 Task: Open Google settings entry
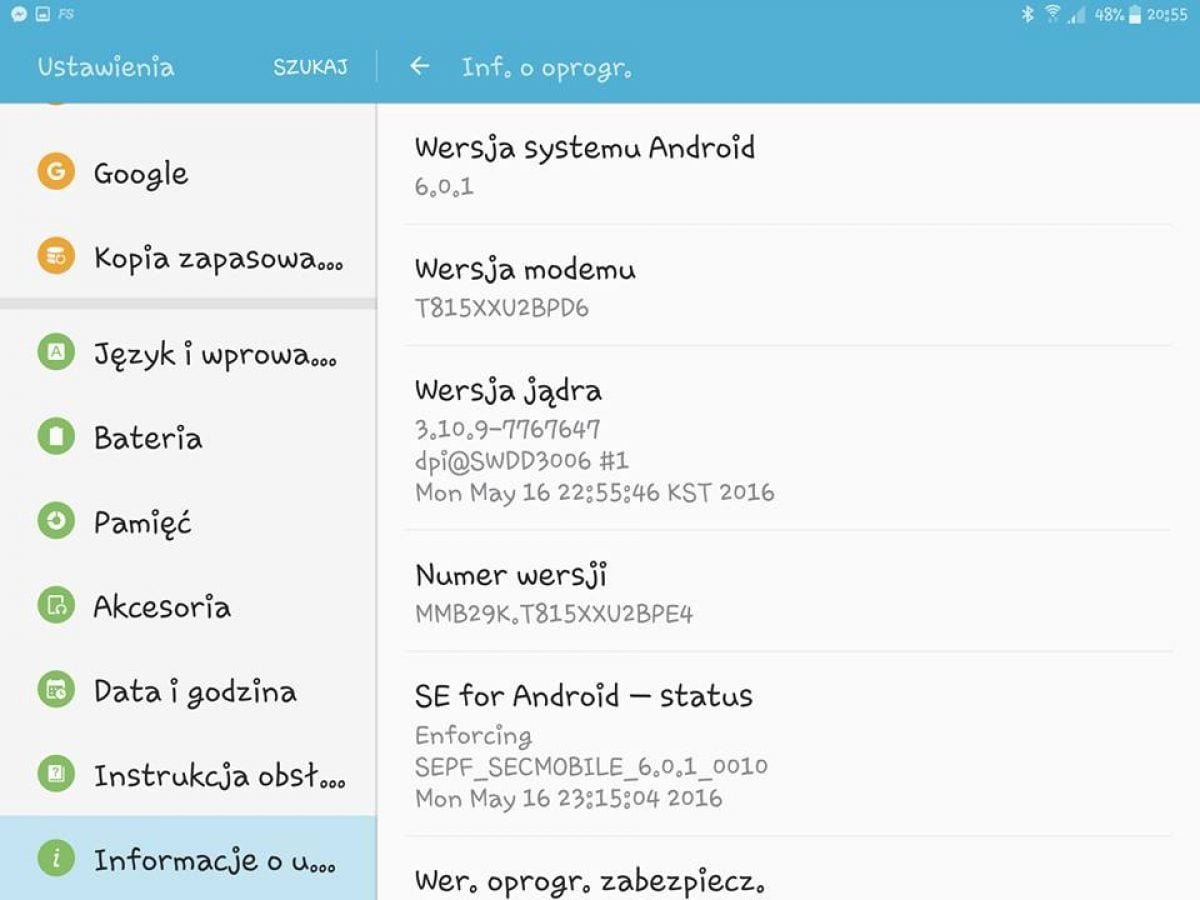188,172
